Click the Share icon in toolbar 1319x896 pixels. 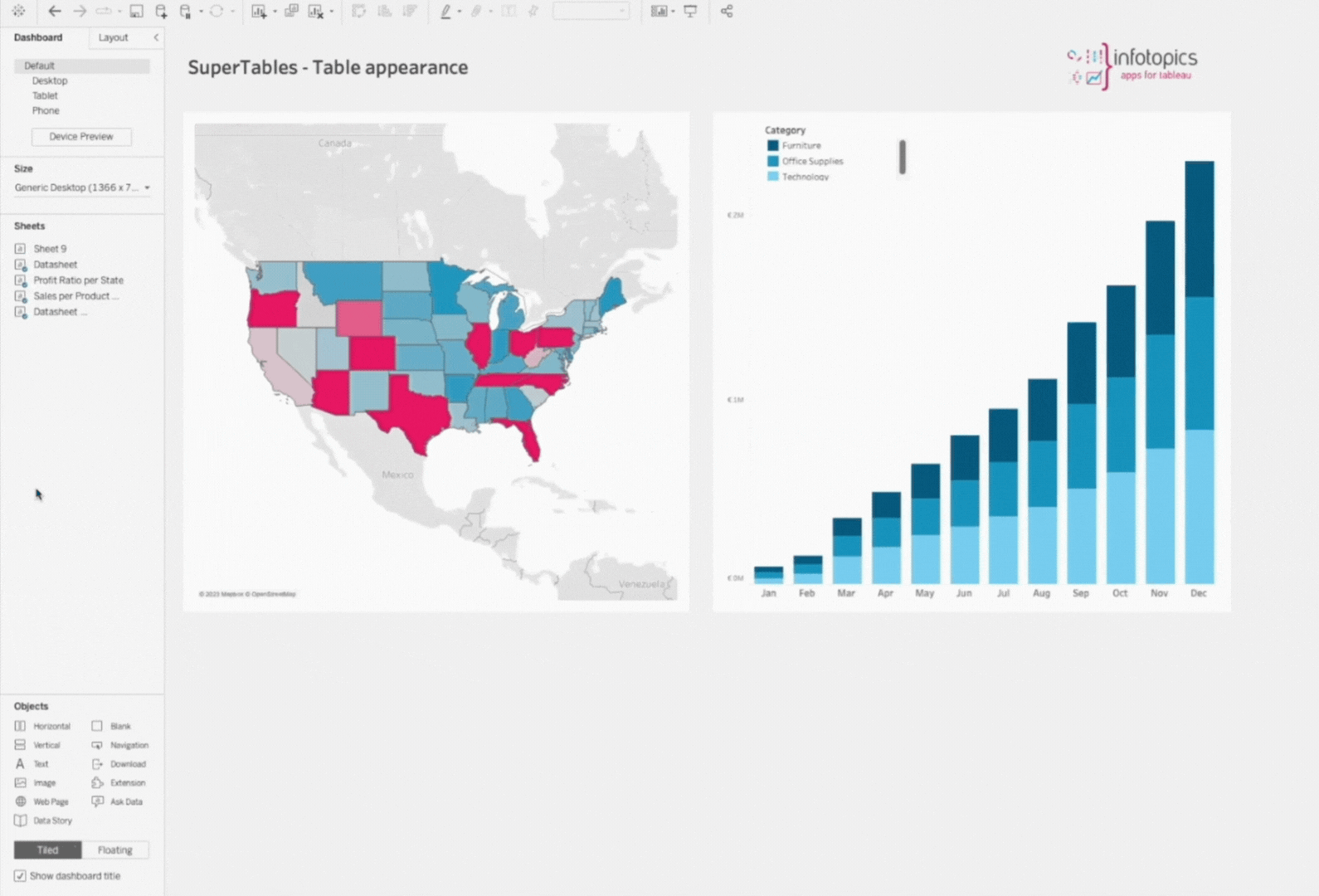[x=727, y=11]
